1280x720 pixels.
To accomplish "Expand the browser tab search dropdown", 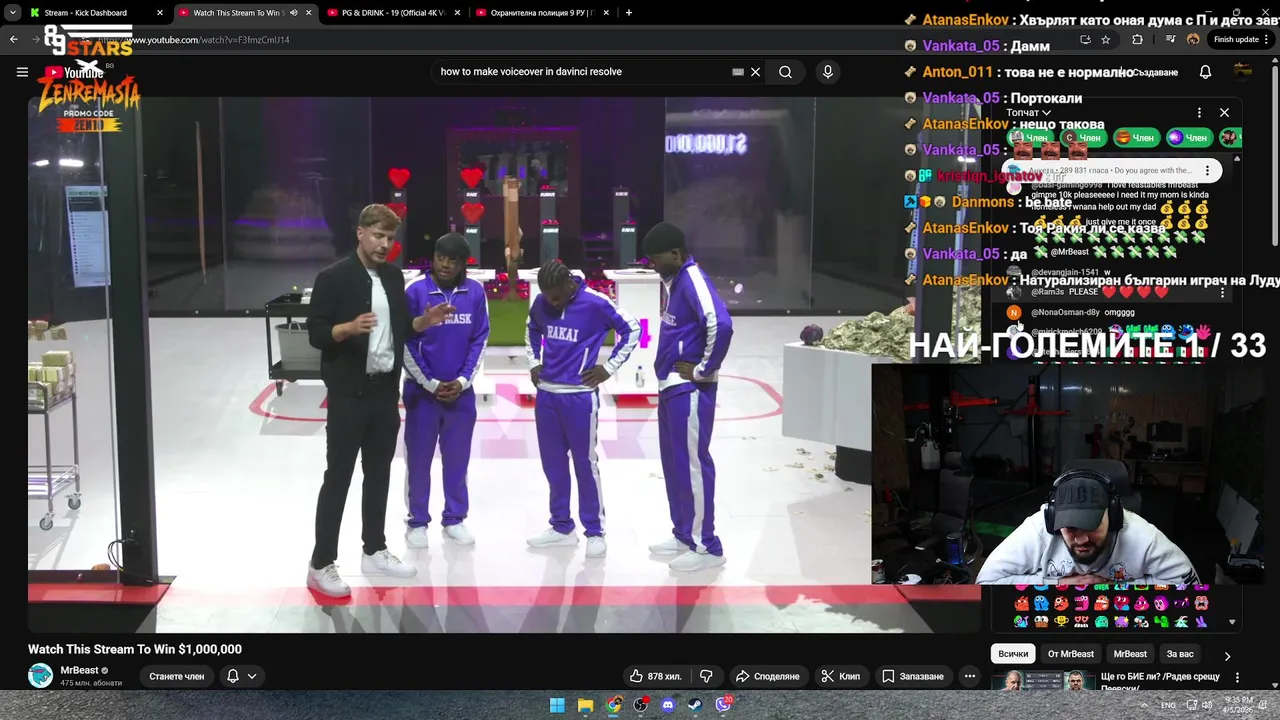I will click(12, 13).
